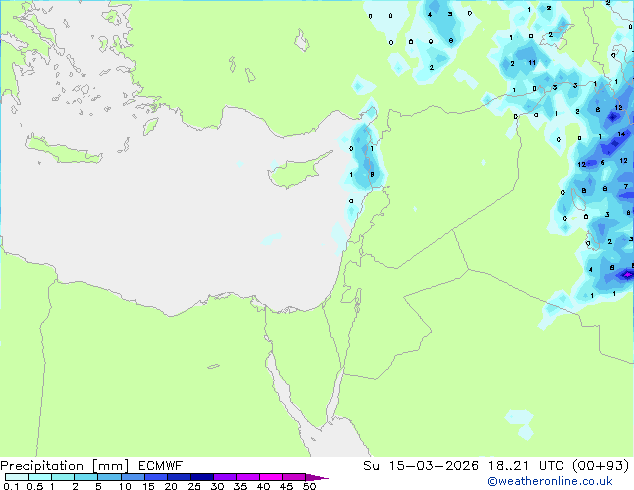The width and height of the screenshot is (634, 490).
Task: Pick the legend swatch between 20 and 25
Action: (178, 477)
